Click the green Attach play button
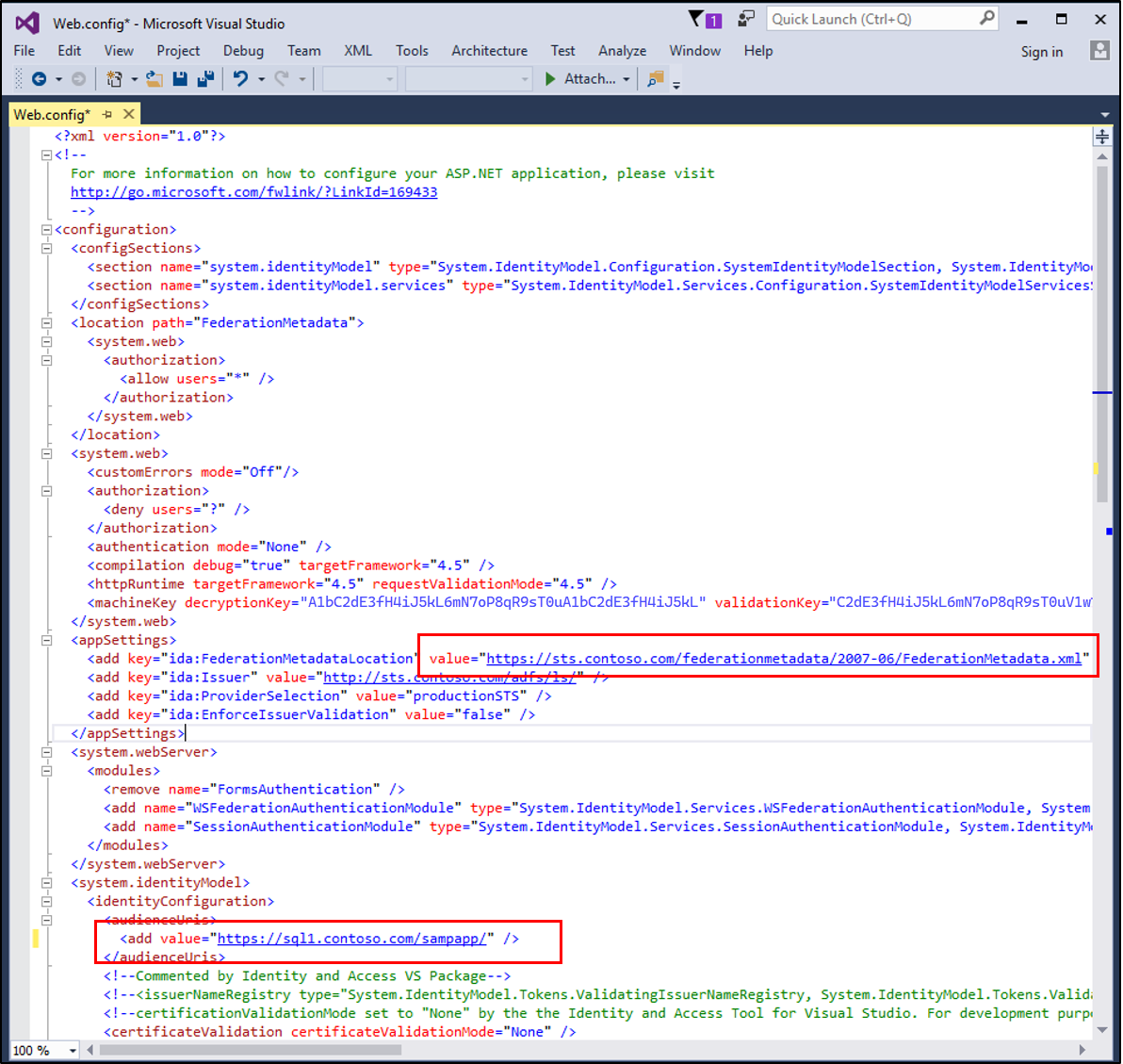 coord(550,79)
